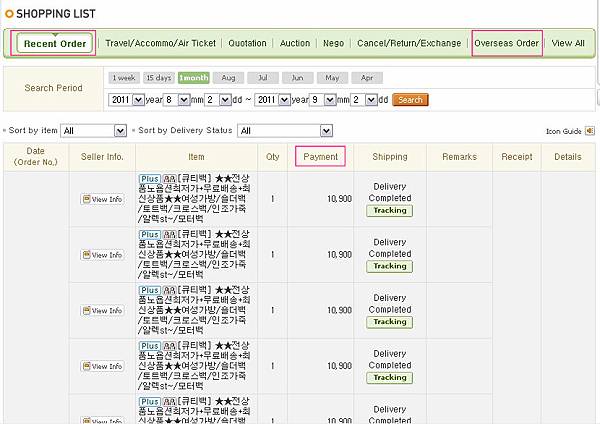The height and width of the screenshot is (424, 600).
Task: Click View Info for the third order
Action: tap(102, 310)
